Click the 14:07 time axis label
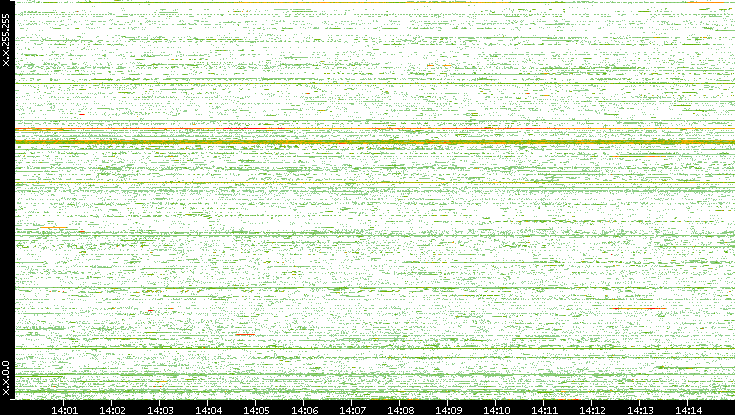 point(352,410)
